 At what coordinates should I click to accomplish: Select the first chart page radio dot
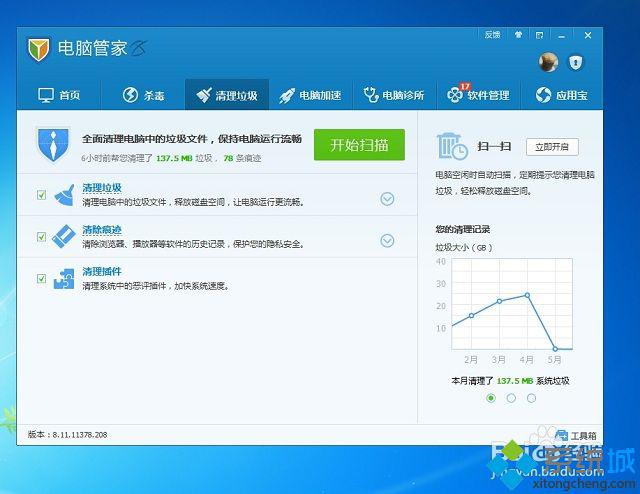tap(491, 398)
